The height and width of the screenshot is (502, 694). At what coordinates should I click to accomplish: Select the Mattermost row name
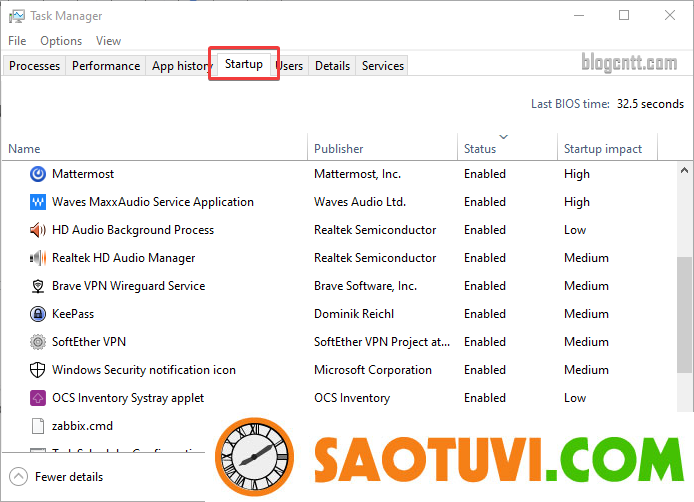[83, 174]
